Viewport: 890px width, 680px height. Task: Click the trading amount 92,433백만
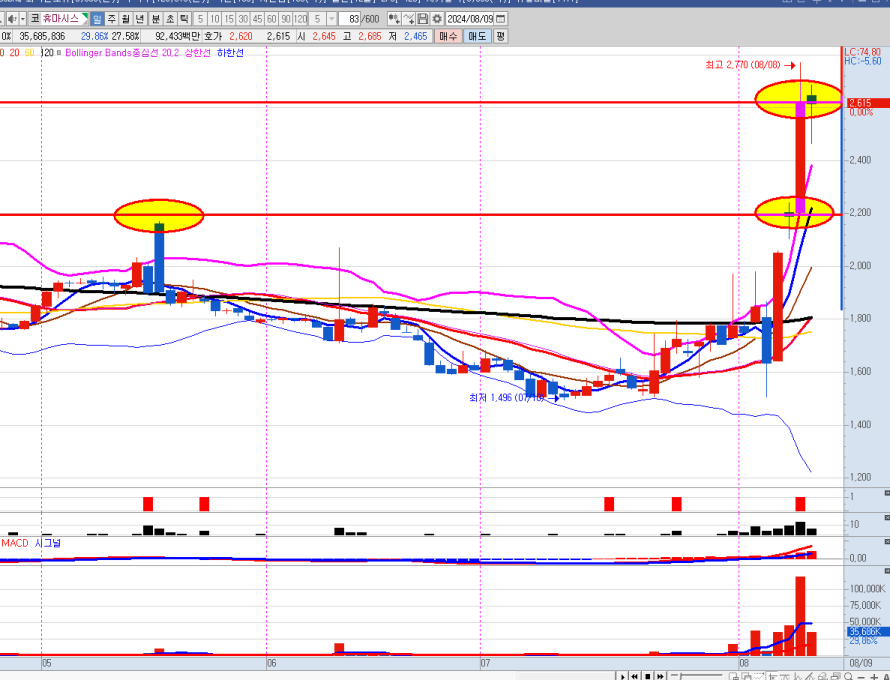(x=178, y=36)
